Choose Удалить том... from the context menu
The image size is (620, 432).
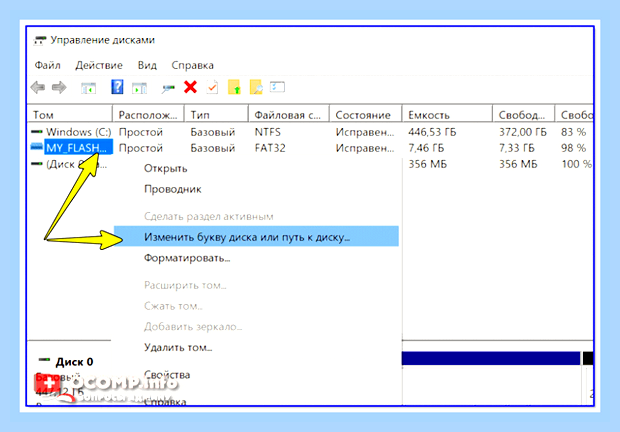(x=178, y=347)
